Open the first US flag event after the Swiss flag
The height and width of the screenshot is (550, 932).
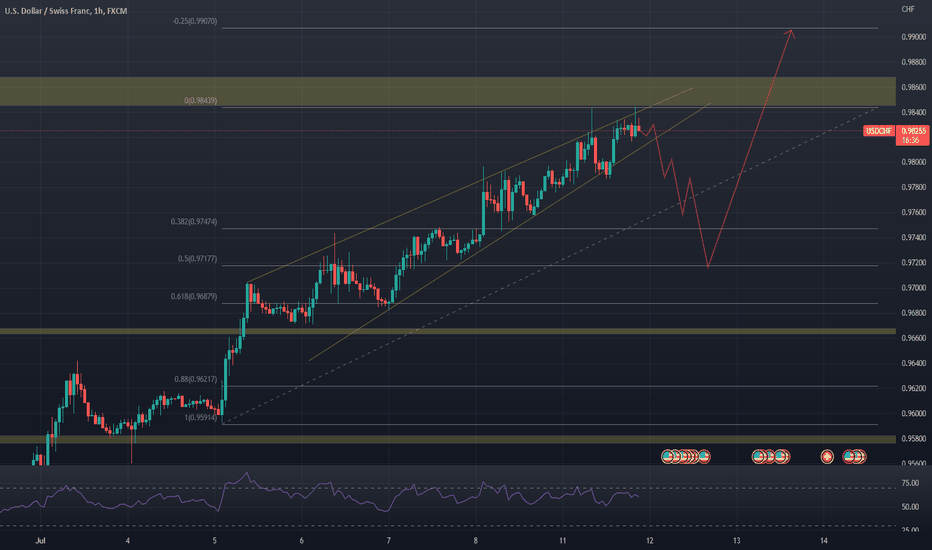tap(849, 457)
